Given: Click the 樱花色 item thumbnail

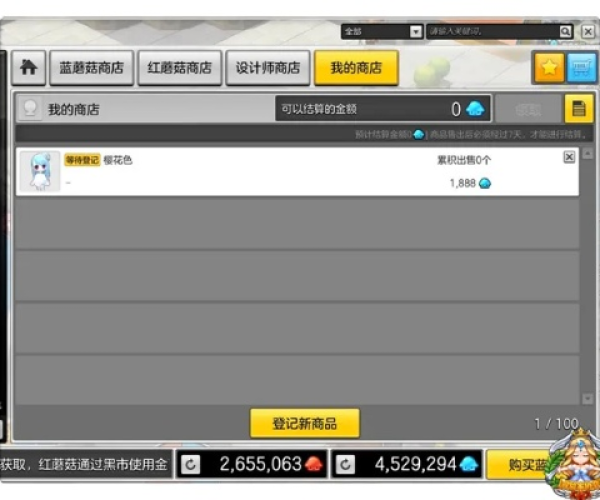Looking at the screenshot, I should pyautogui.click(x=40, y=171).
